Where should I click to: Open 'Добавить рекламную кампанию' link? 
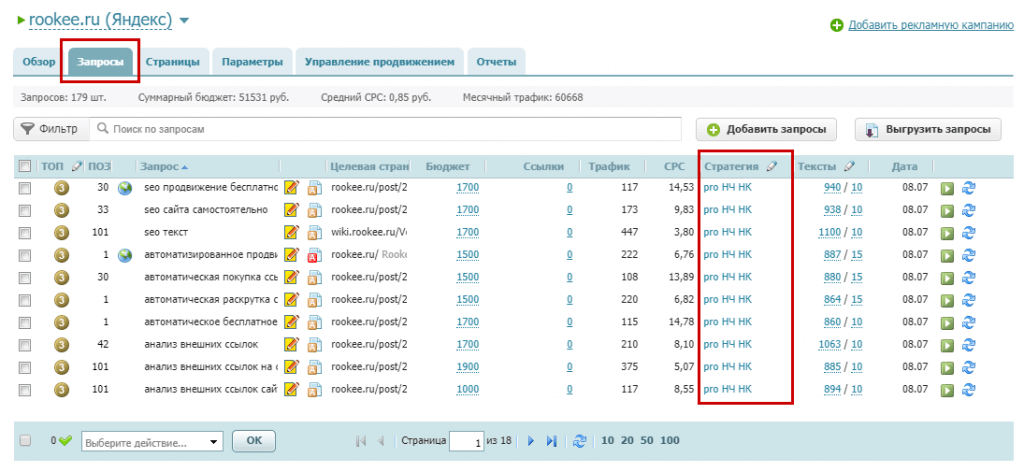[931, 25]
